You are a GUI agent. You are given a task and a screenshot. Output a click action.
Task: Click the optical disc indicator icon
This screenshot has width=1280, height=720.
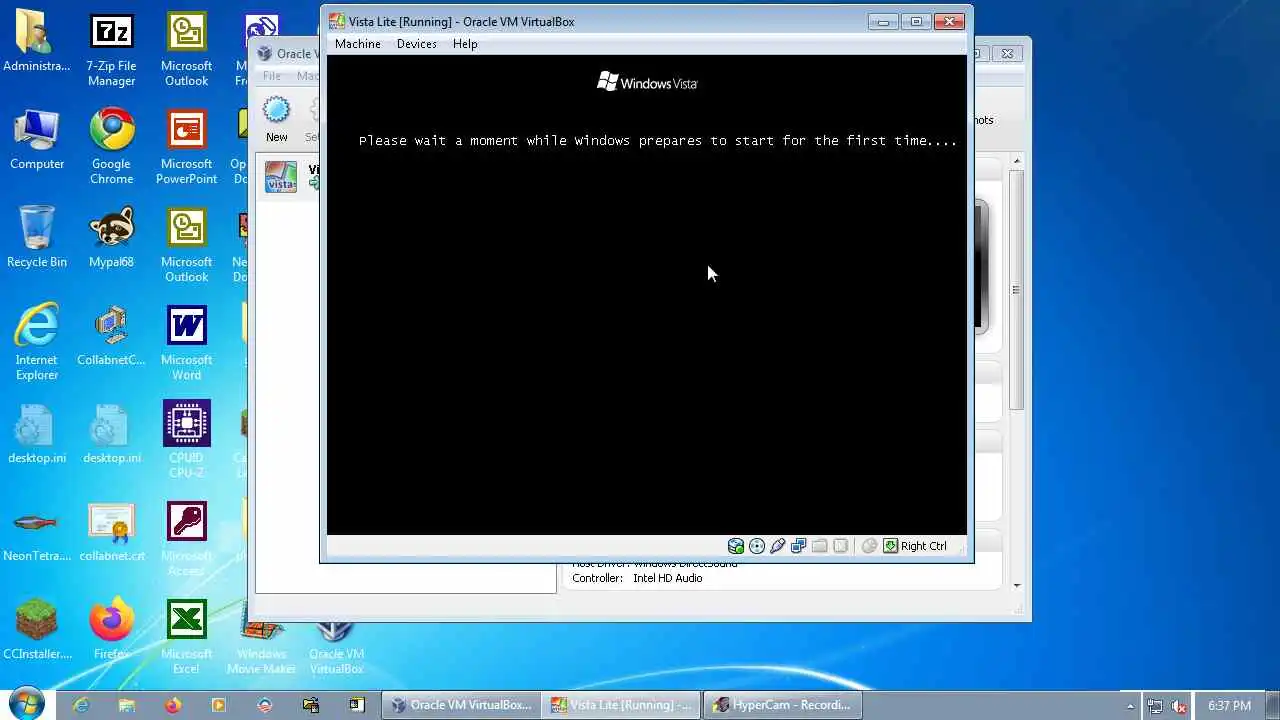[757, 546]
